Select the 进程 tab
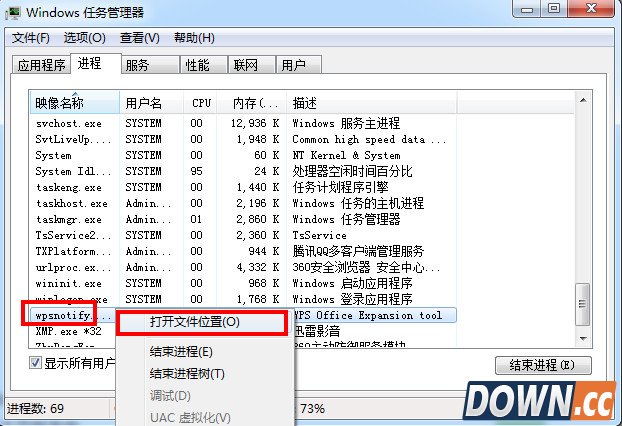Image resolution: width=622 pixels, height=426 pixels. 96,63
